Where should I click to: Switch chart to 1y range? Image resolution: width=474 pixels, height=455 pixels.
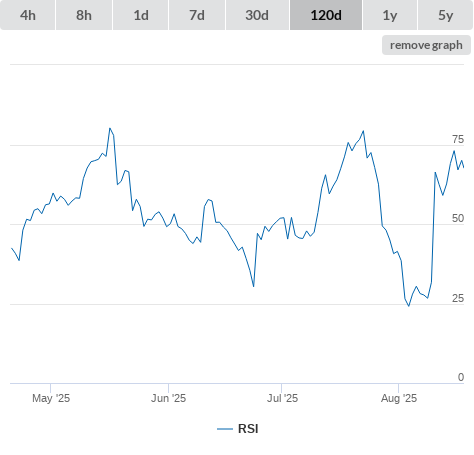click(390, 15)
